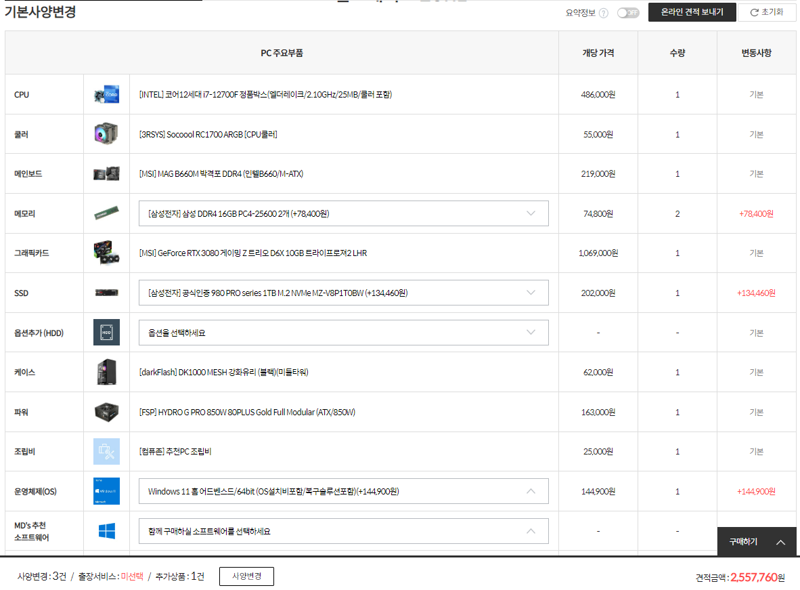The width and height of the screenshot is (800, 590).
Task: Click the 202,000원 SSD price
Action: coord(598,292)
